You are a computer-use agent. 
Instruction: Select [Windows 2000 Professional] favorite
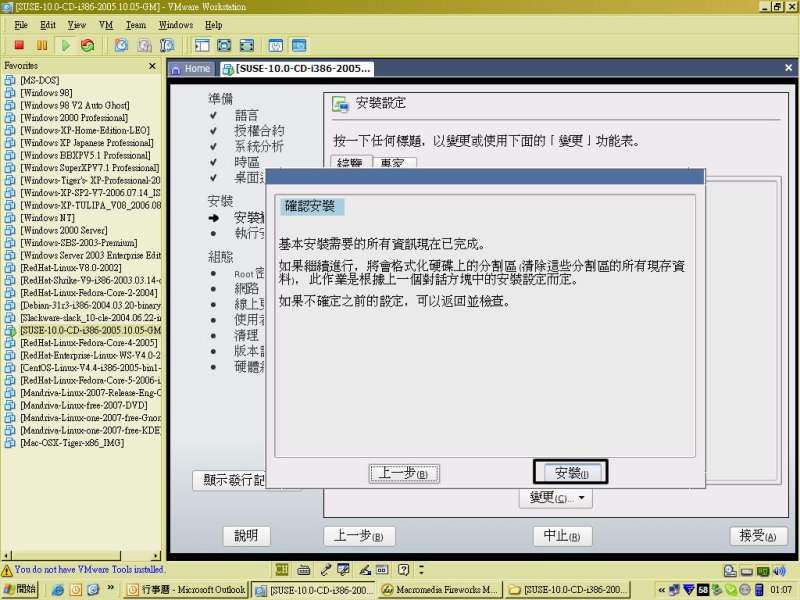[73, 118]
